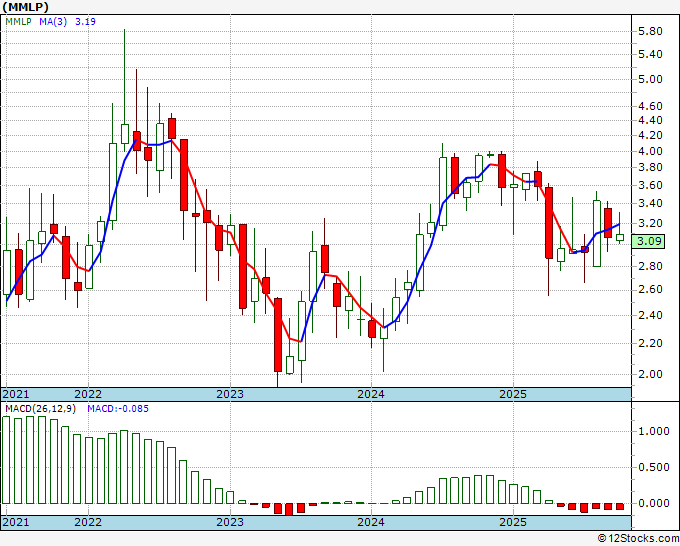Click the 5.80 price axis label
The image size is (680, 546).
(x=649, y=32)
